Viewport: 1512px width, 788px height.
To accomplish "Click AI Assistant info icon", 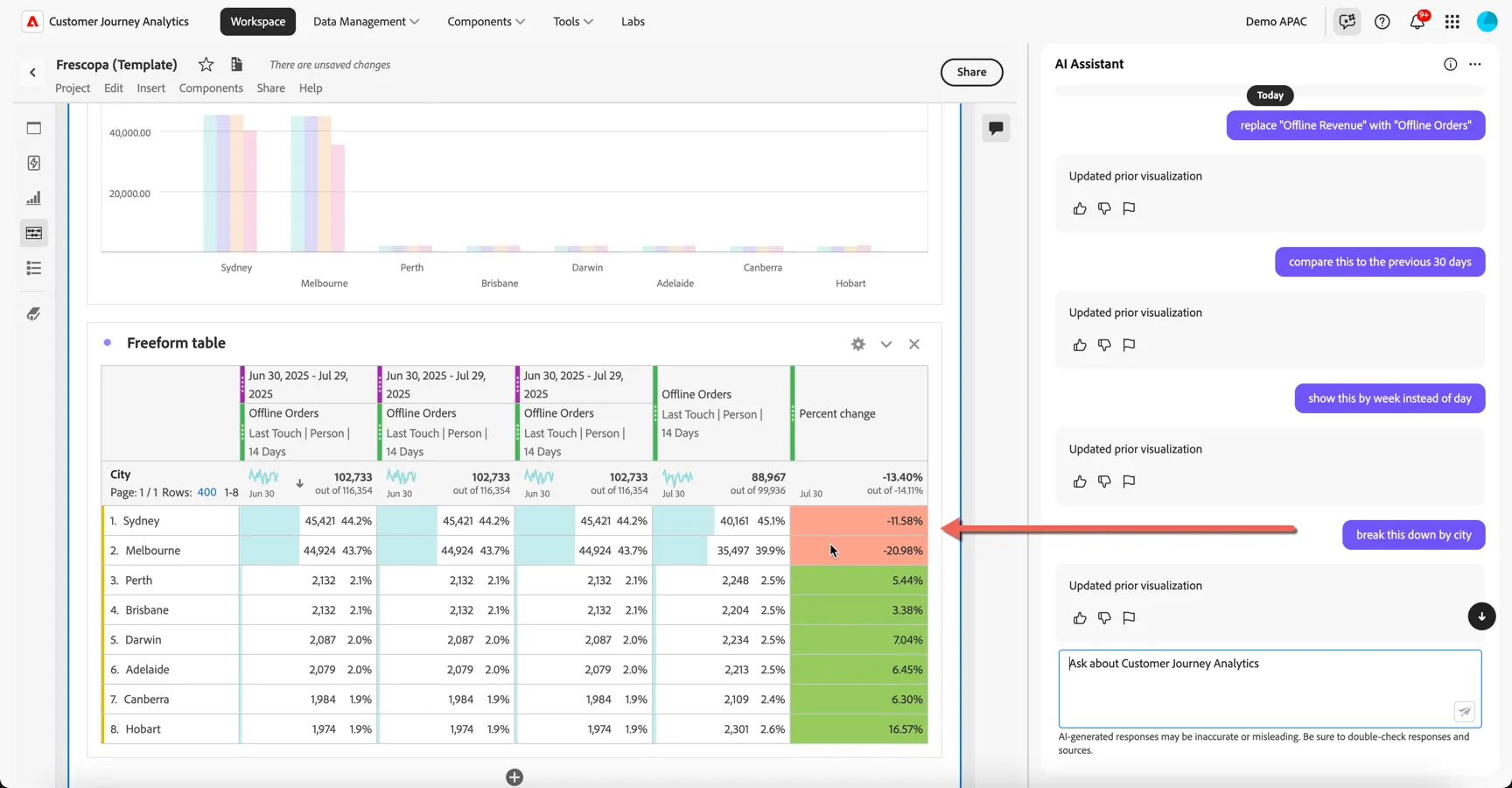I will [1451, 64].
